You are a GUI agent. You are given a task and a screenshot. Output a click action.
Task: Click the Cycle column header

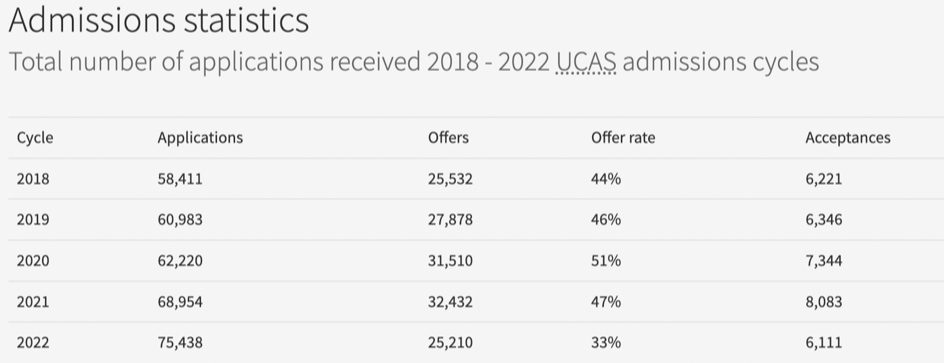coord(35,138)
